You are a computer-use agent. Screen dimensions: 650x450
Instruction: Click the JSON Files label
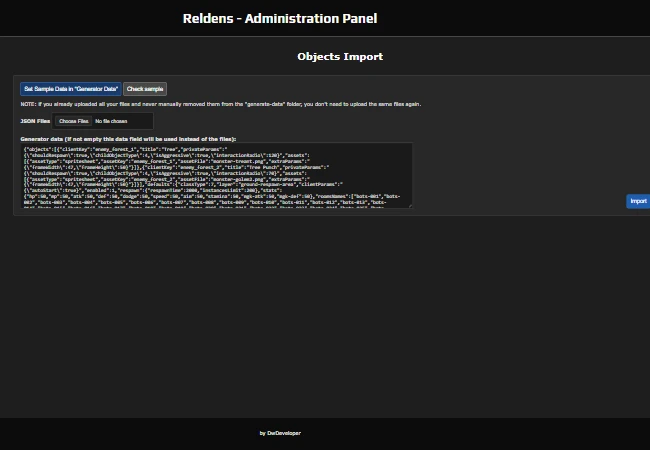click(35, 121)
